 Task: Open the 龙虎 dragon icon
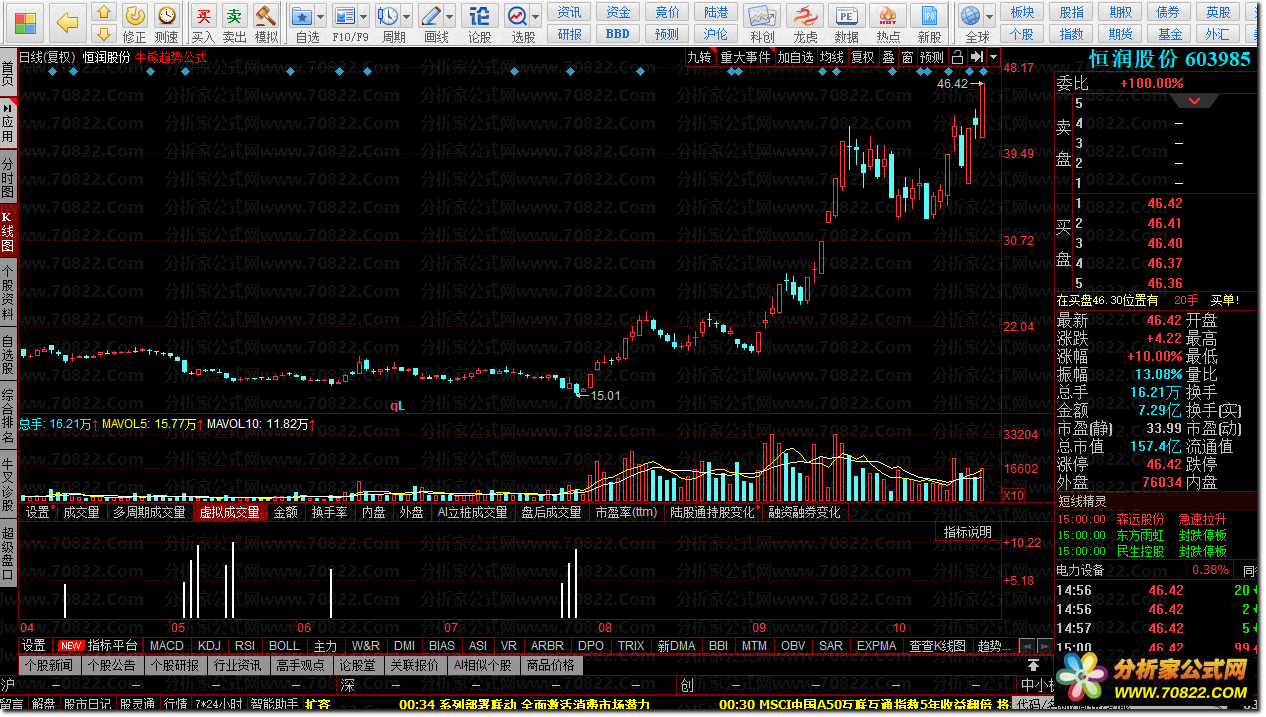(x=805, y=15)
